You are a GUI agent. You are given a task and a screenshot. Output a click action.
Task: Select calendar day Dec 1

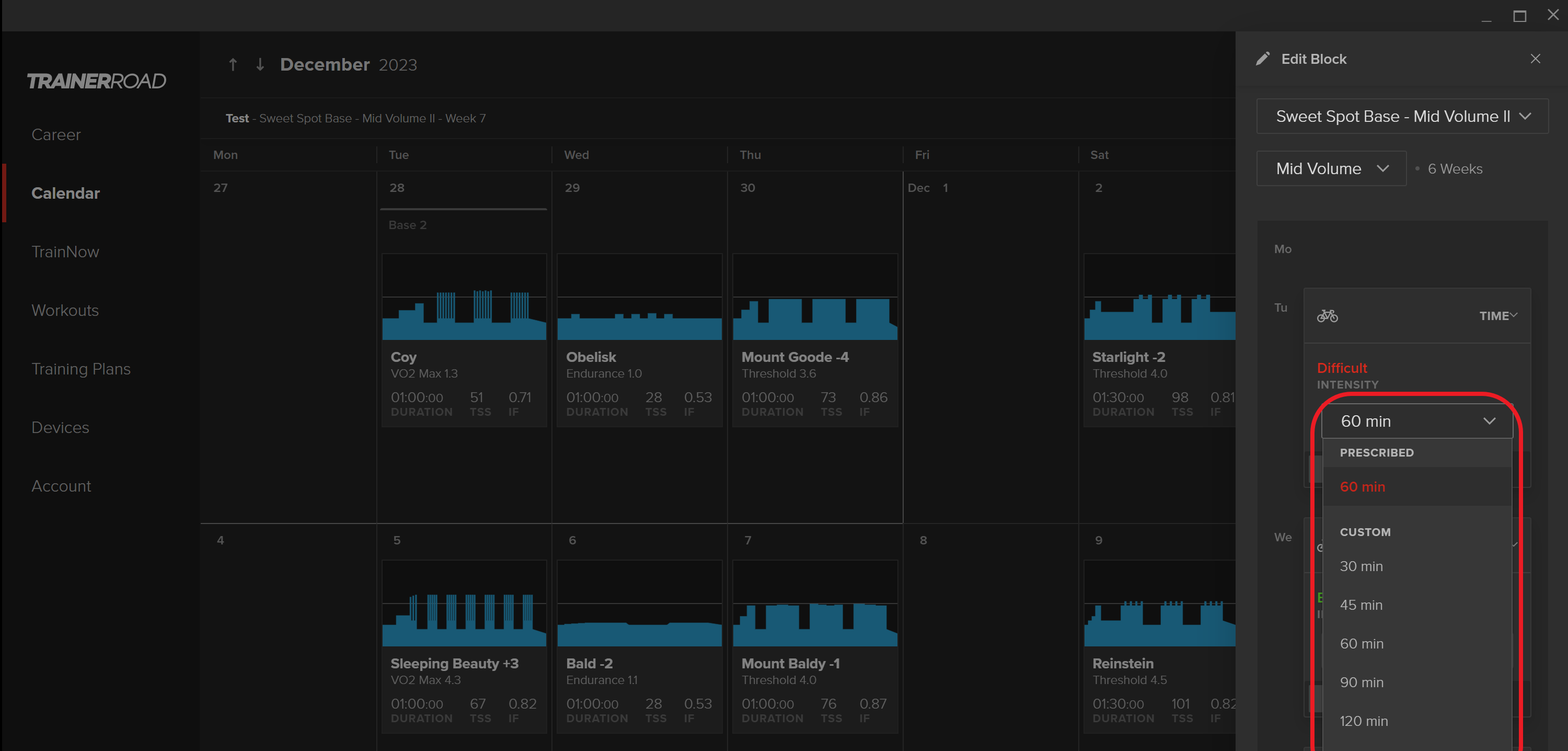click(928, 188)
